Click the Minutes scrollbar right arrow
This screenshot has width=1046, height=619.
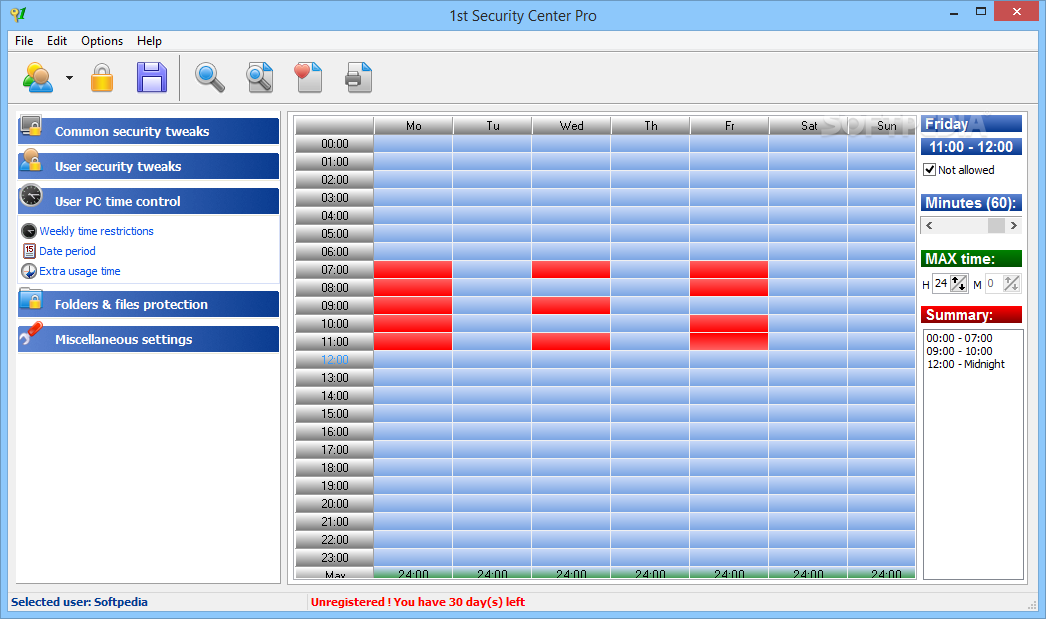click(1013, 225)
